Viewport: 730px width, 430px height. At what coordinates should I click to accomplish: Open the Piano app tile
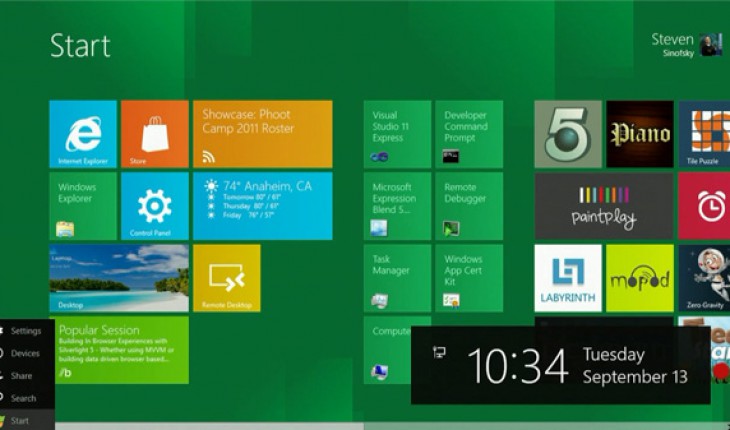point(640,134)
